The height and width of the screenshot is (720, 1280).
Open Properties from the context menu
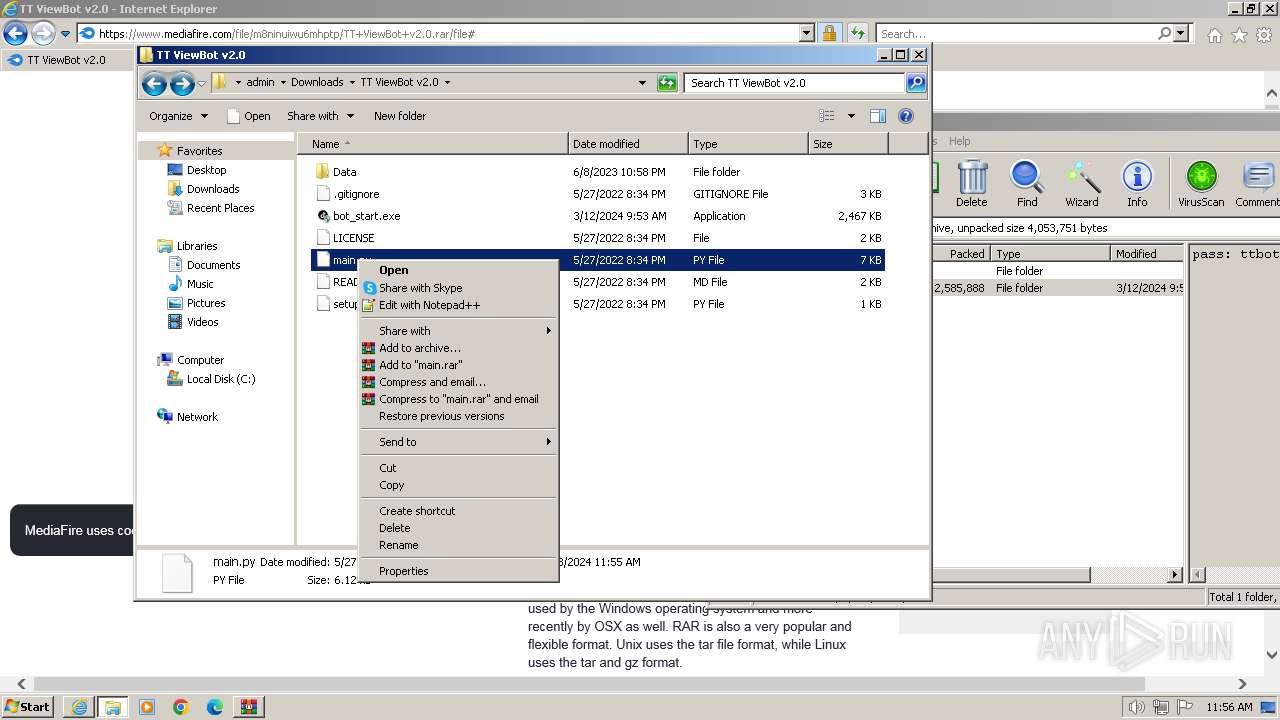403,571
